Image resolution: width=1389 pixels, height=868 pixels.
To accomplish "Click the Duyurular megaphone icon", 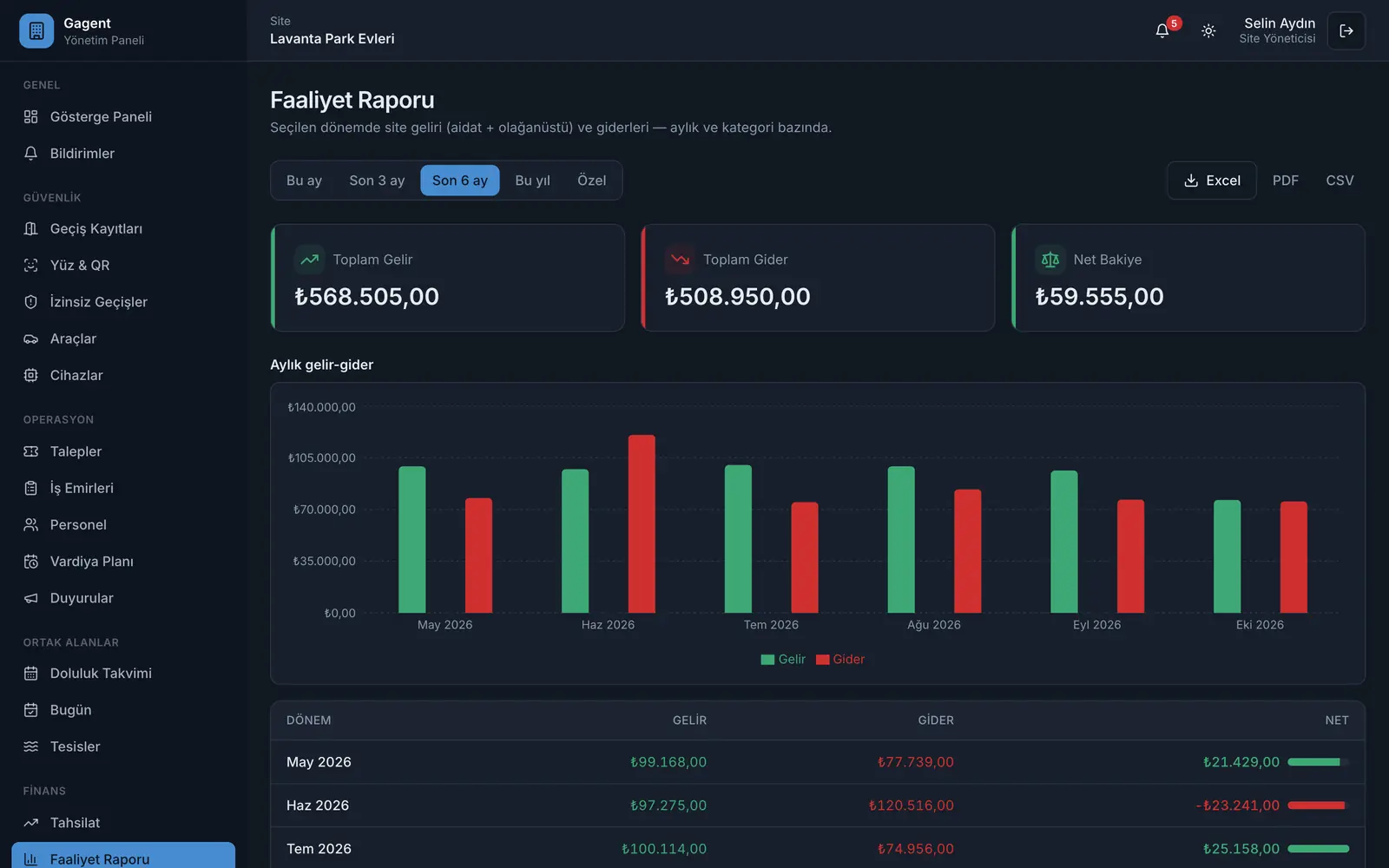I will tap(31, 598).
